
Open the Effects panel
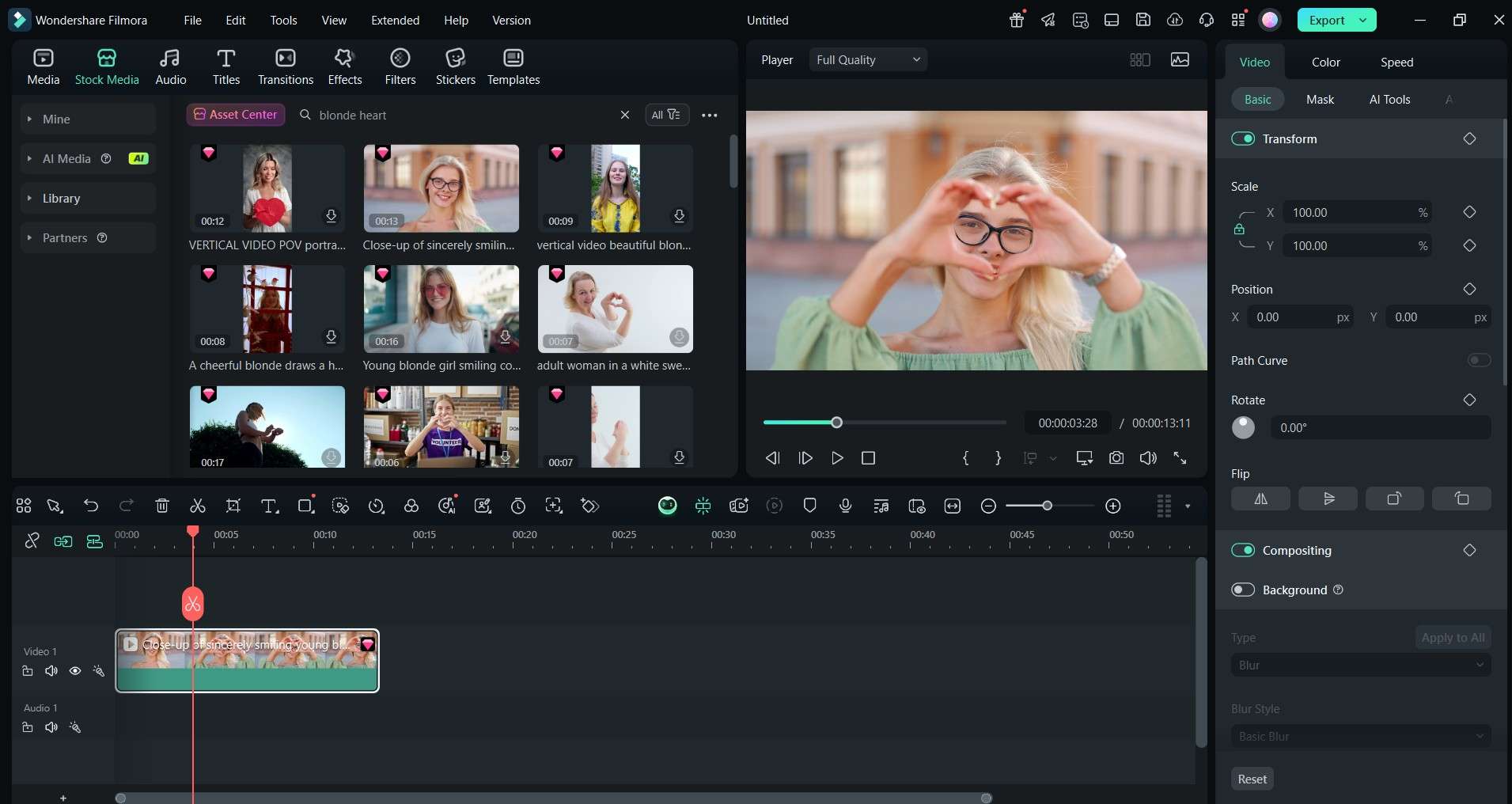tap(345, 66)
